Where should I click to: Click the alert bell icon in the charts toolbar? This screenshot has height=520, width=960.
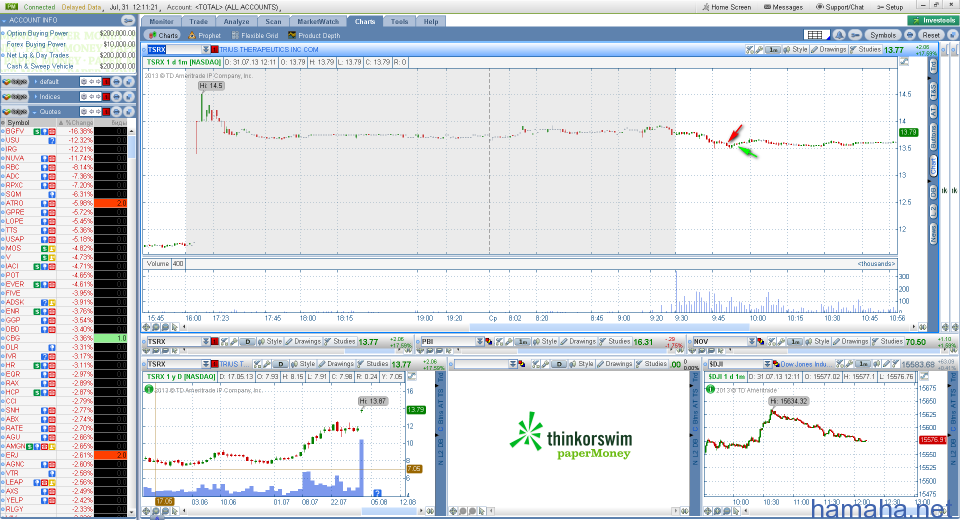tap(839, 35)
